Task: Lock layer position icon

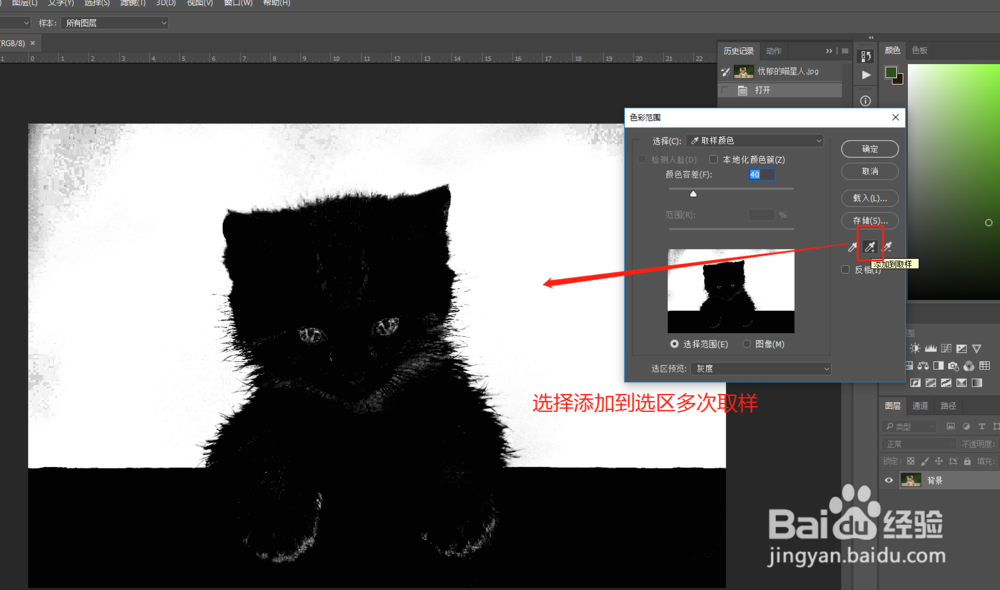Action: tap(939, 461)
